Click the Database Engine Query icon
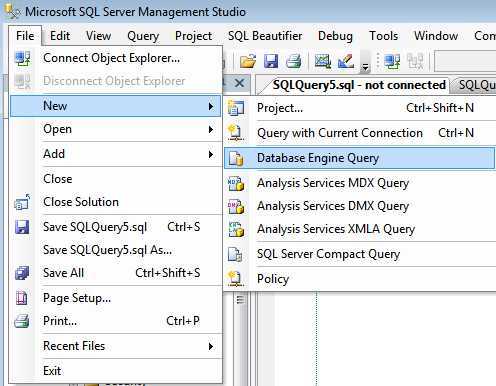The image size is (496, 386). click(x=236, y=158)
